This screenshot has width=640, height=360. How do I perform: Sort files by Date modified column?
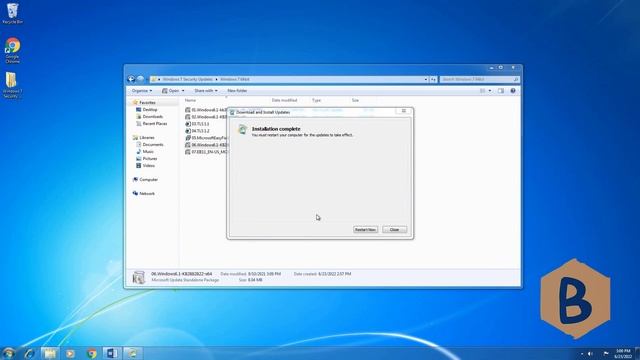tap(284, 100)
